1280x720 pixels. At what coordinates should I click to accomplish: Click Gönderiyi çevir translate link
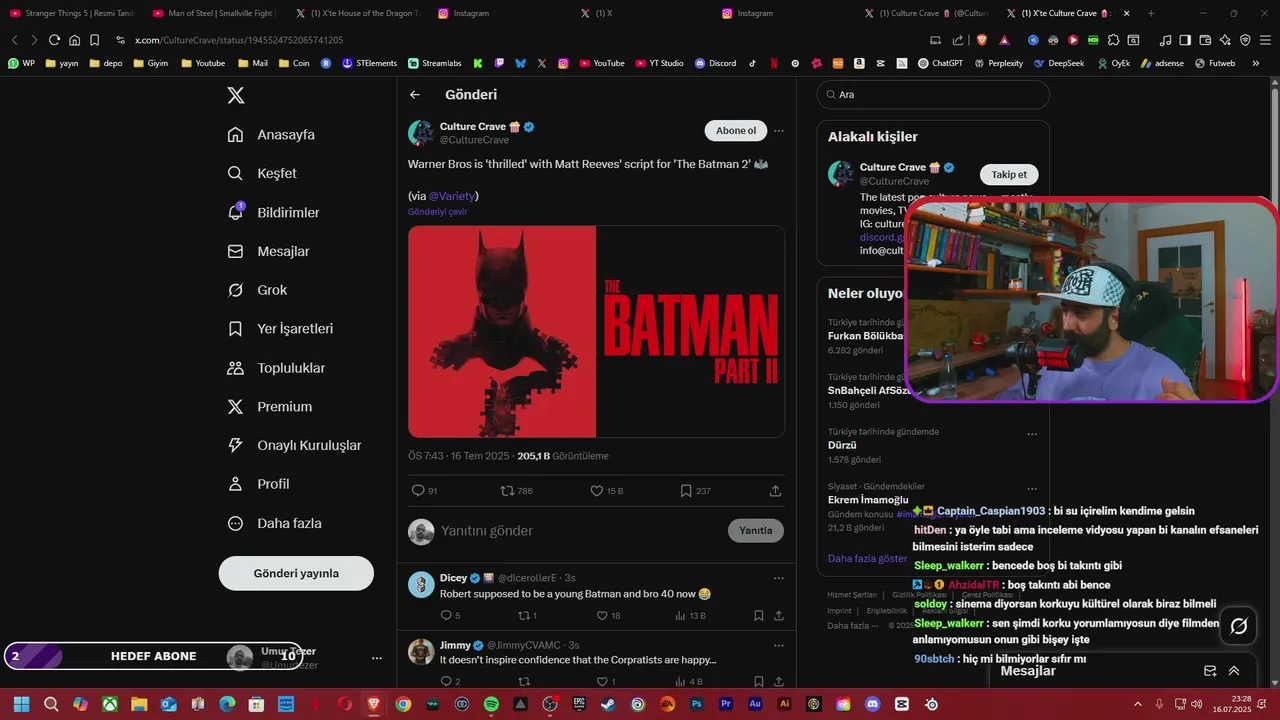click(437, 212)
